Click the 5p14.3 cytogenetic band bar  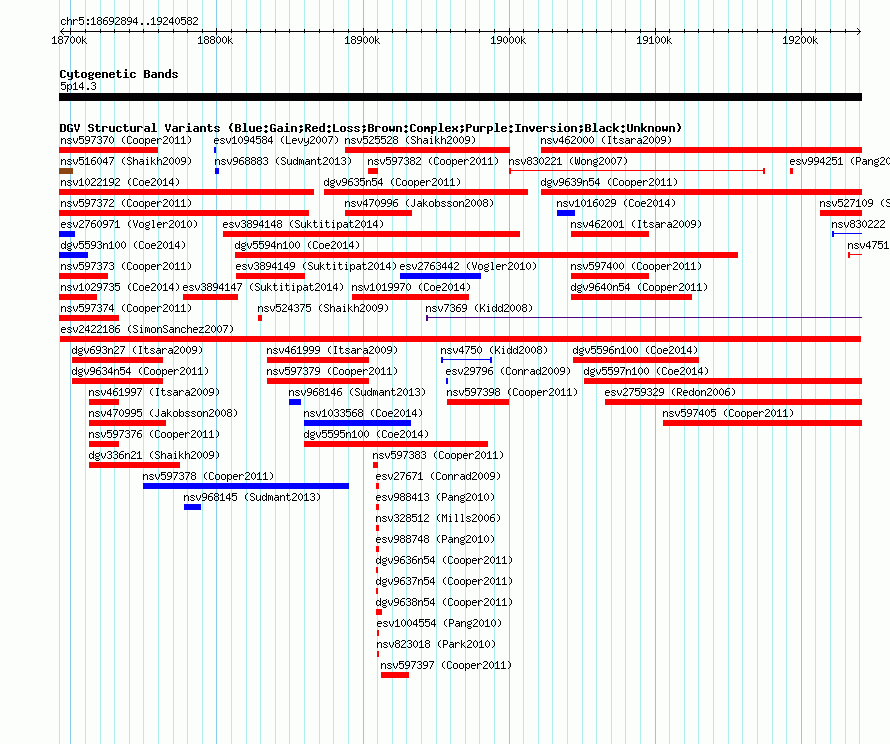click(x=460, y=97)
